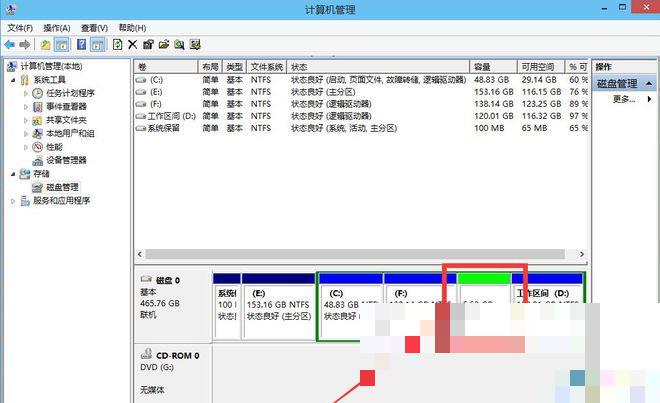The image size is (660, 403).
Task: Click the drive icon of volume (E:) row
Action: click(141, 92)
